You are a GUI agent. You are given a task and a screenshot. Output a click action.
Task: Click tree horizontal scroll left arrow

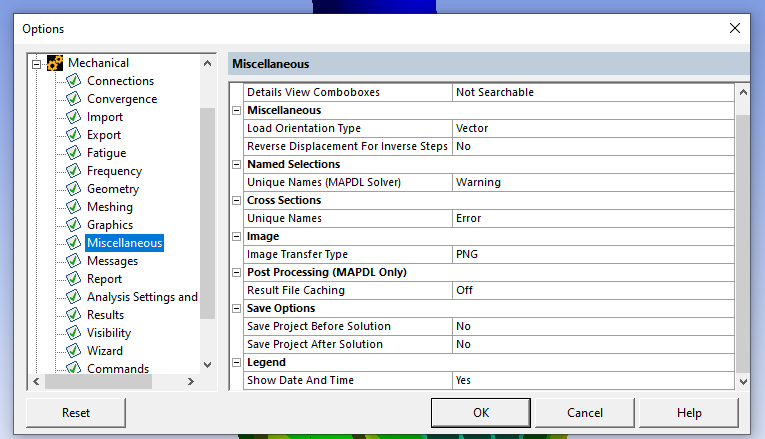tap(36, 381)
